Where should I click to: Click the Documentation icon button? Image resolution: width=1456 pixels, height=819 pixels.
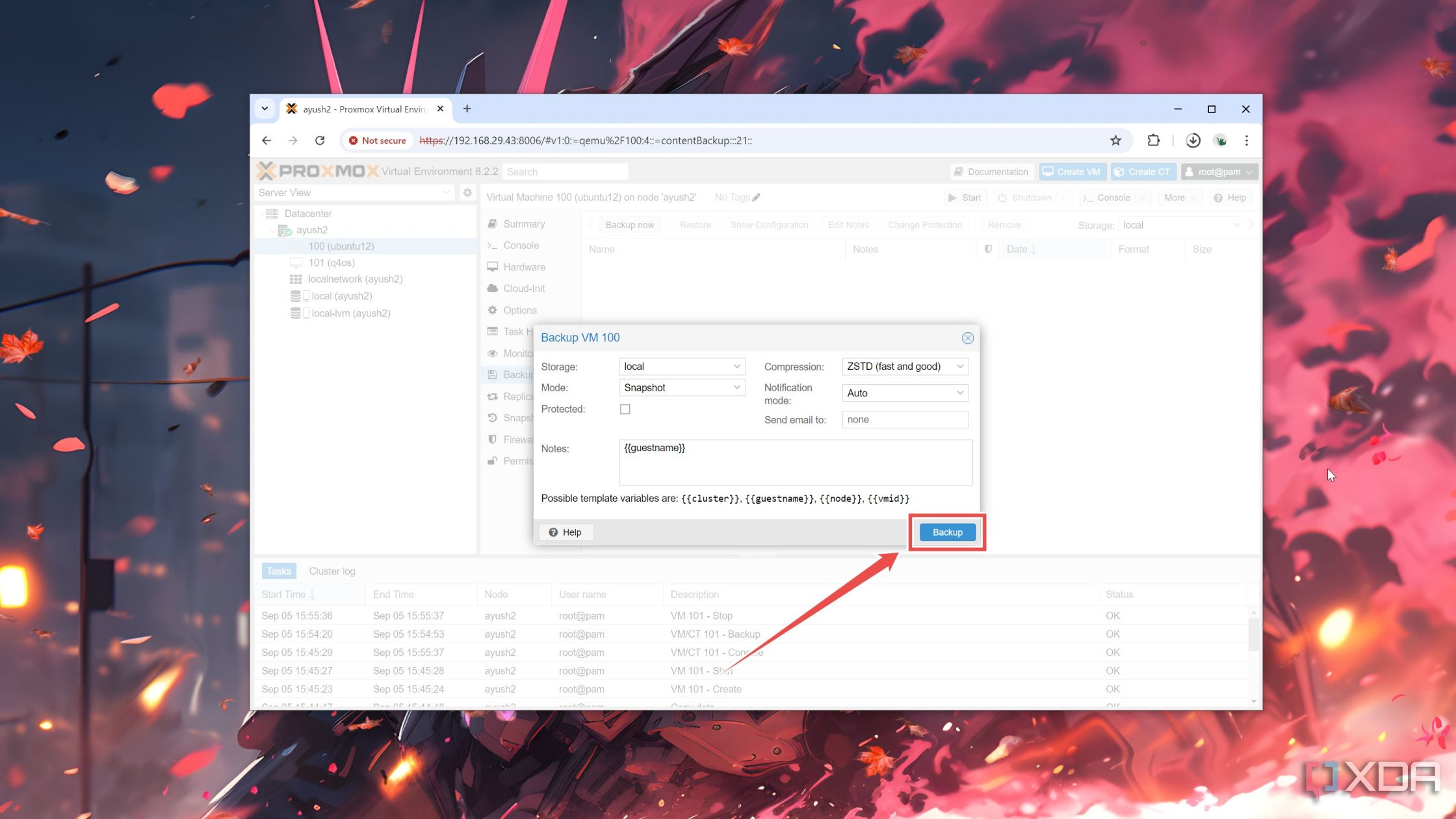[990, 171]
